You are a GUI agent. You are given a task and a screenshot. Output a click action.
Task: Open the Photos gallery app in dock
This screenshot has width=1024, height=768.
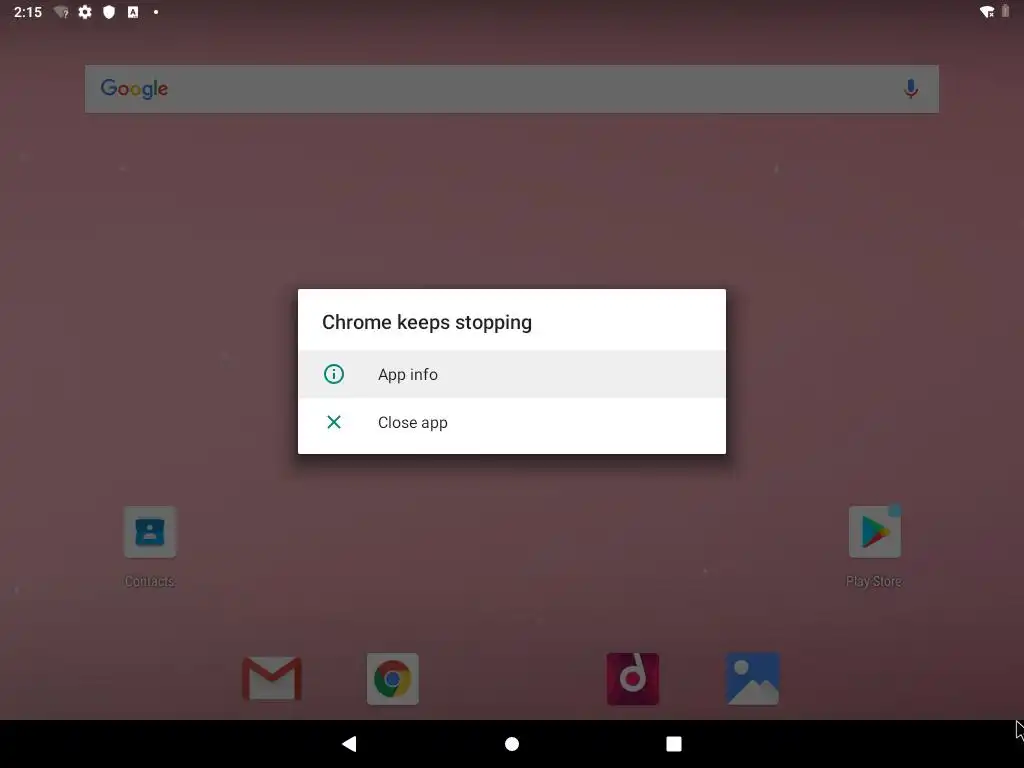click(x=753, y=679)
